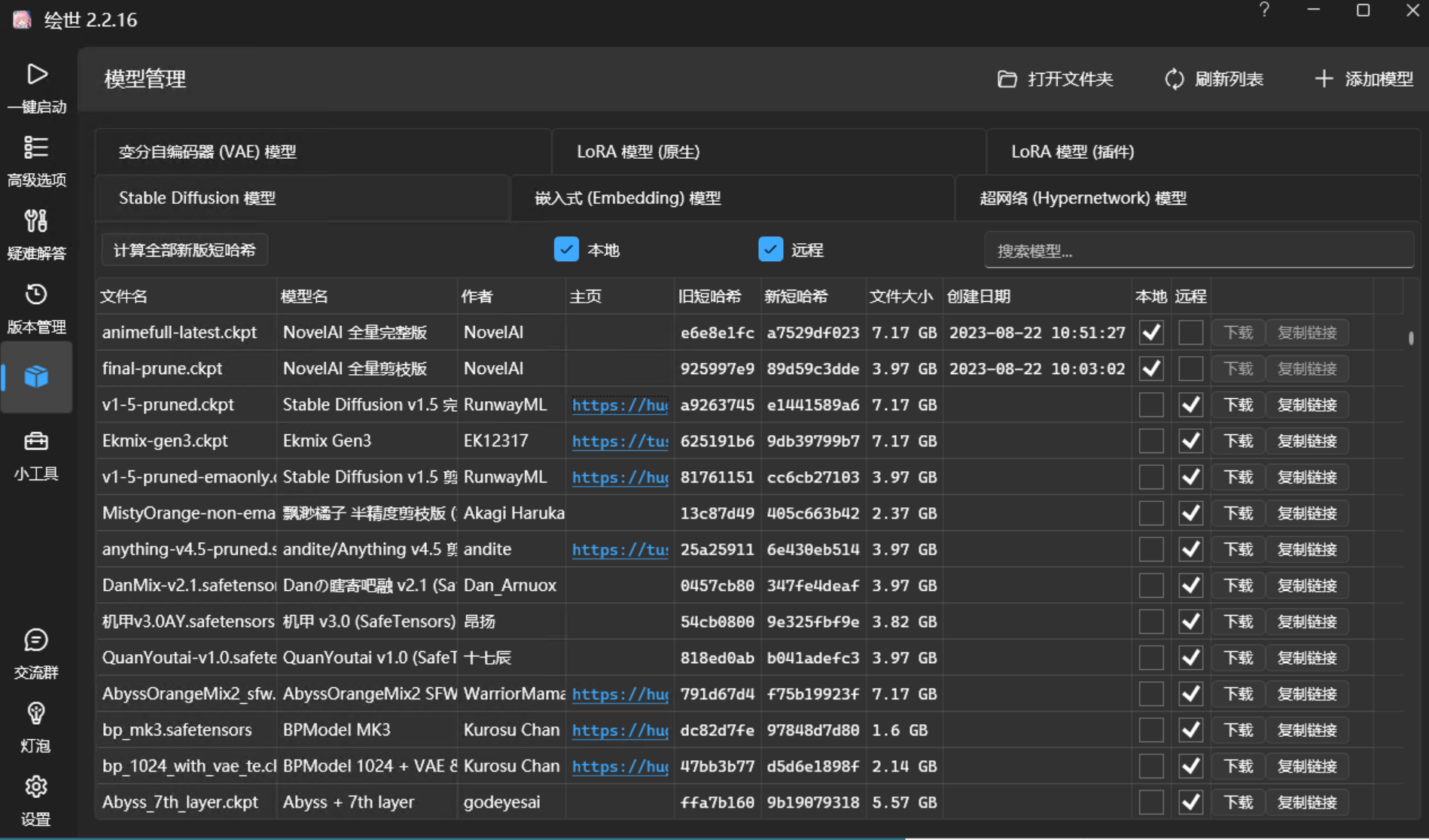The width and height of the screenshot is (1429, 840).
Task: Select file size 5.57 GB cell
Action: (x=904, y=802)
